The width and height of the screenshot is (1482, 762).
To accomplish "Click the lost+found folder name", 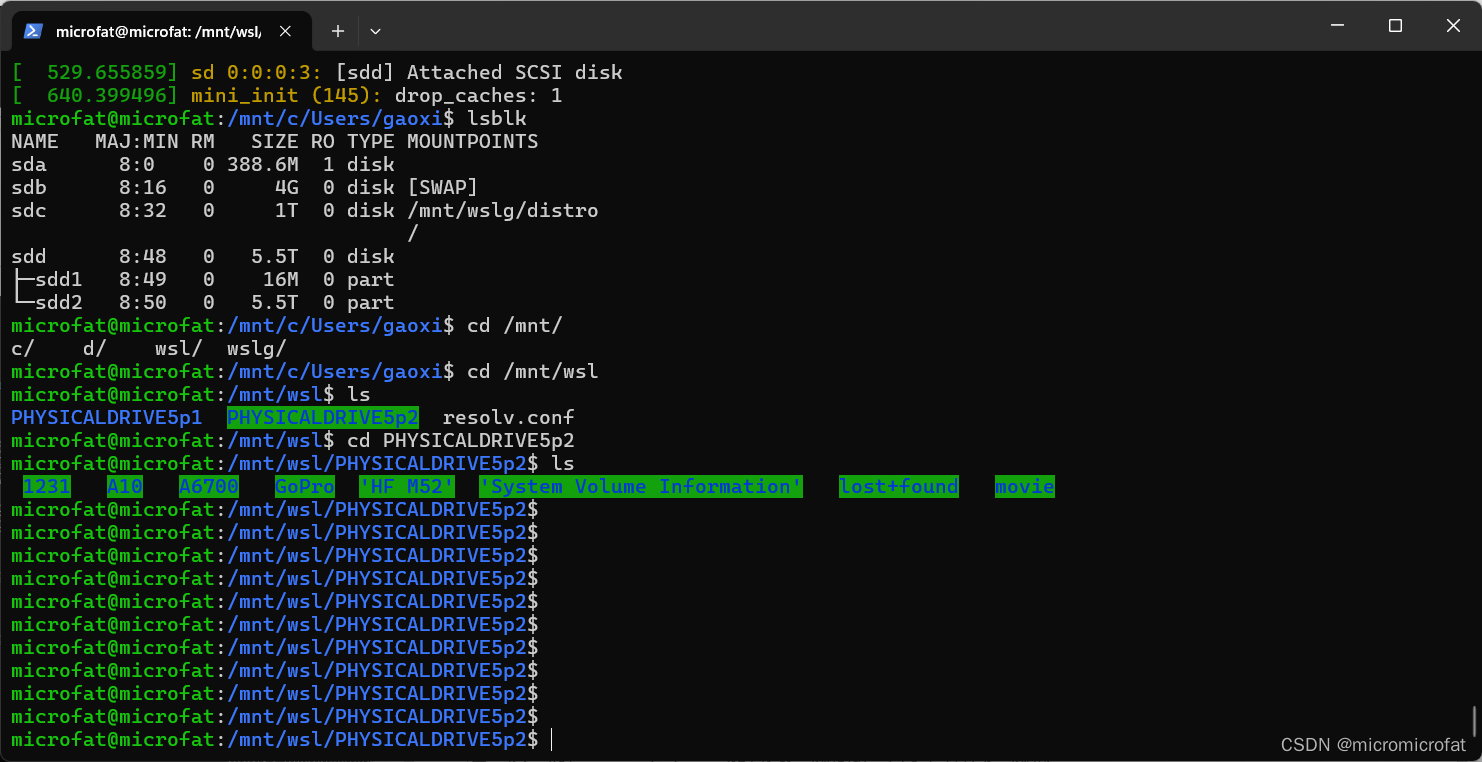I will click(x=898, y=486).
